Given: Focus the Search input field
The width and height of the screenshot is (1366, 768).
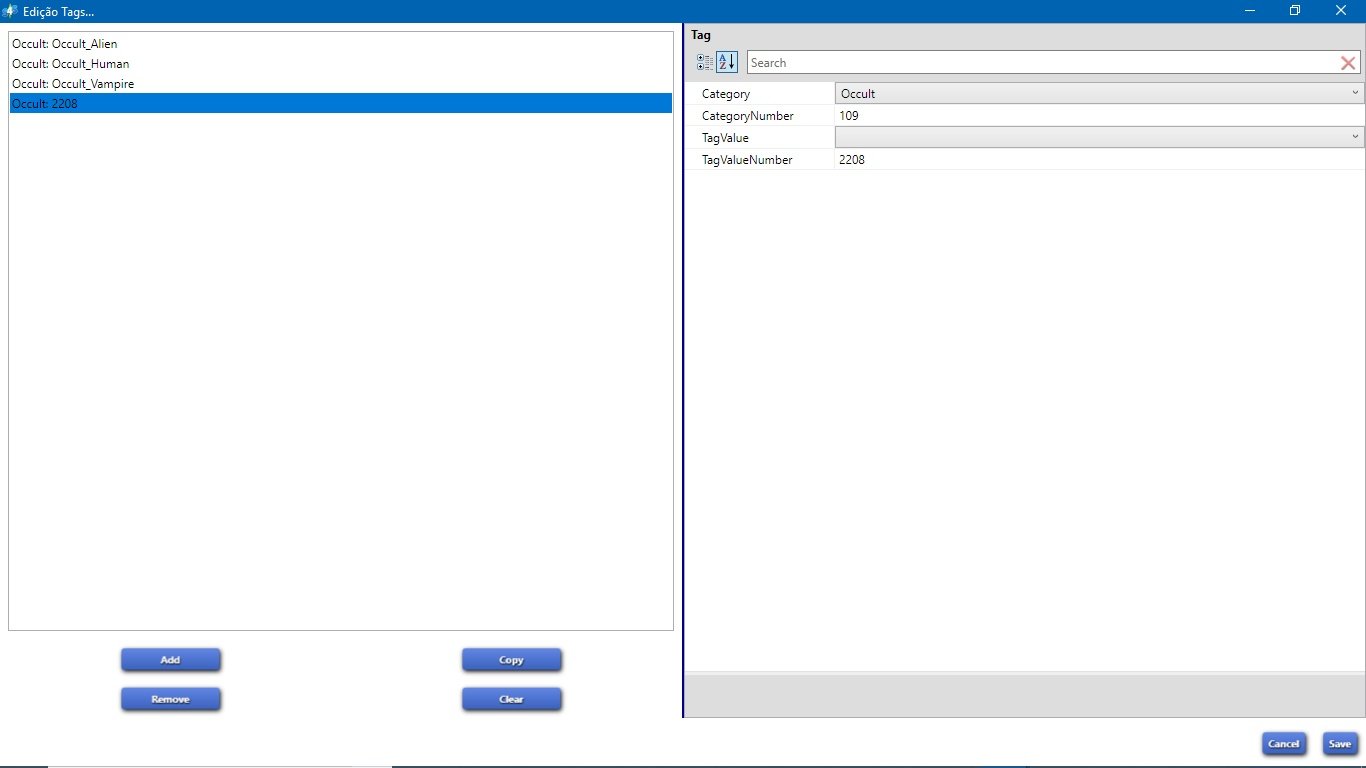Looking at the screenshot, I should tap(1042, 63).
